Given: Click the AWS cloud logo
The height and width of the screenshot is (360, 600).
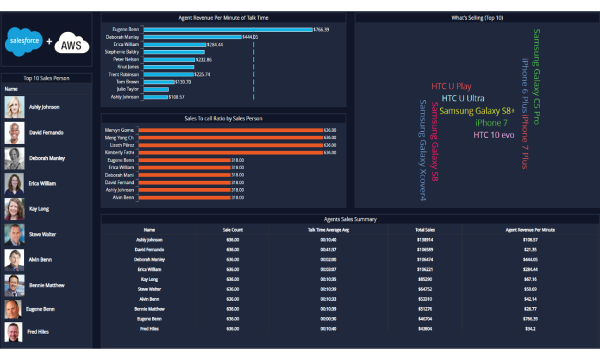Looking at the screenshot, I should pos(72,43).
